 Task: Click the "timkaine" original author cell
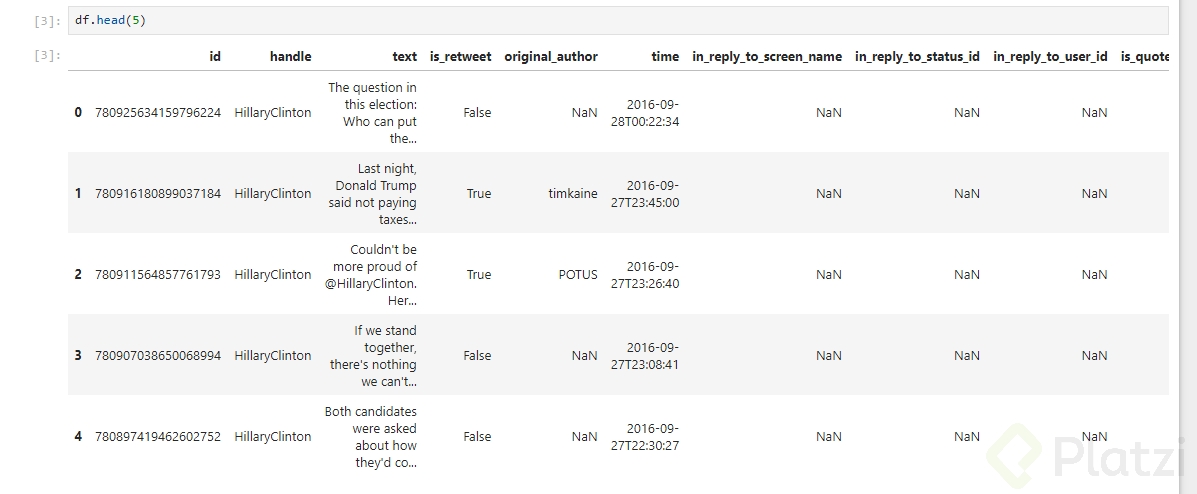pos(573,194)
